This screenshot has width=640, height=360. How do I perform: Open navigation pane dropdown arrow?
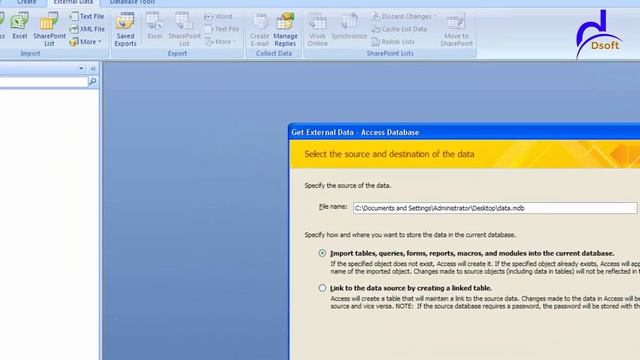click(x=81, y=68)
